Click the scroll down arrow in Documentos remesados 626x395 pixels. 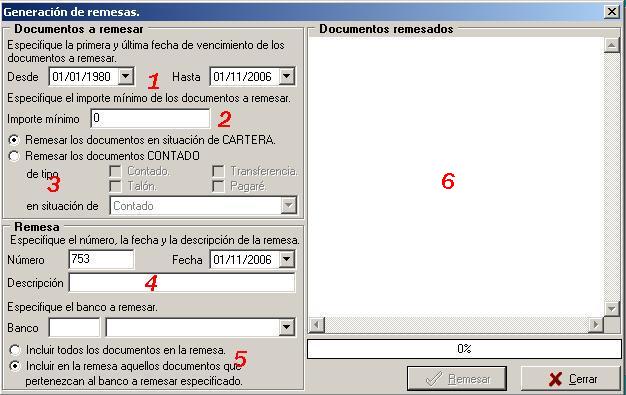pyautogui.click(x=612, y=308)
